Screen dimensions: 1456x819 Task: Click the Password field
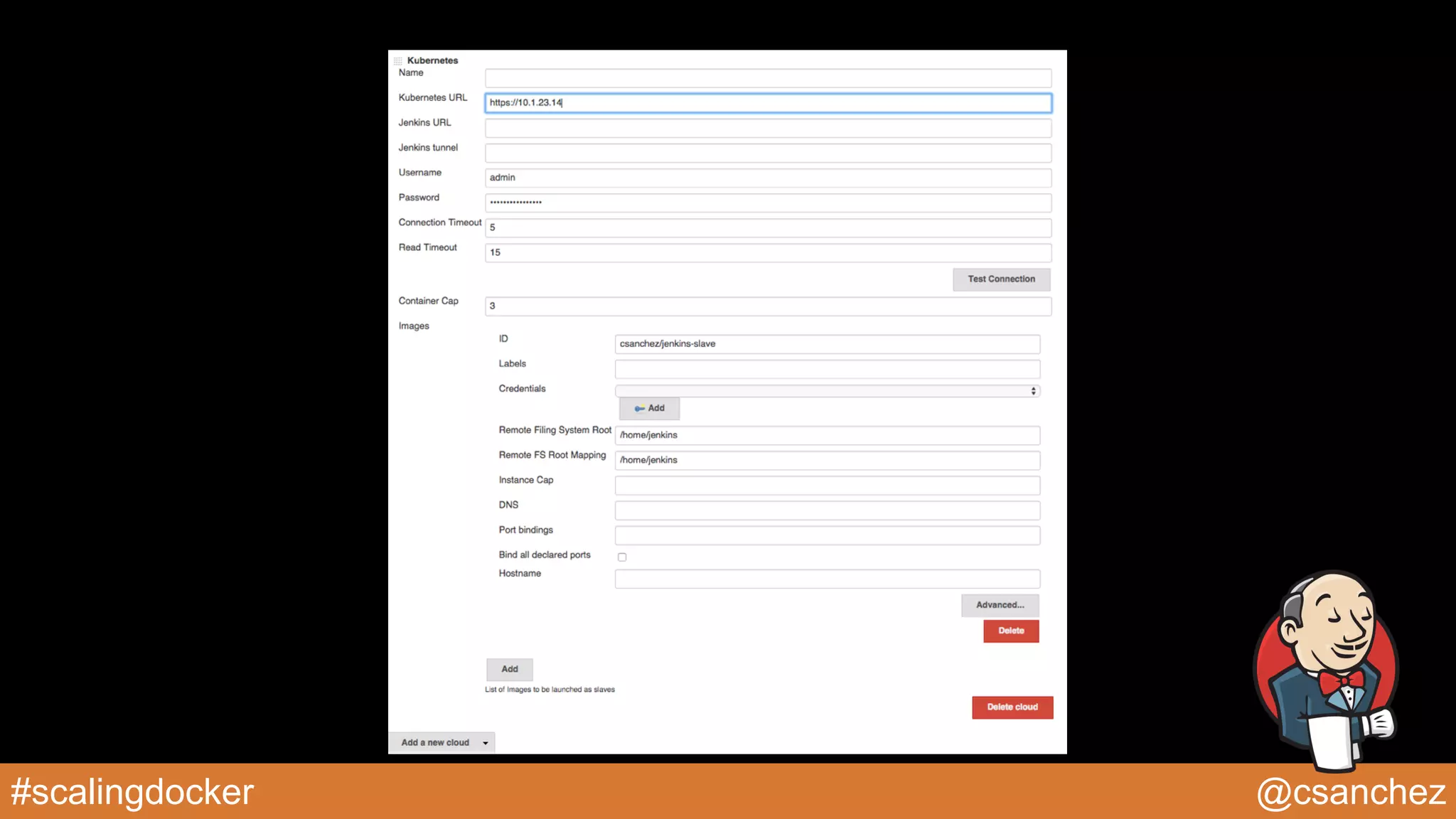[x=768, y=203]
